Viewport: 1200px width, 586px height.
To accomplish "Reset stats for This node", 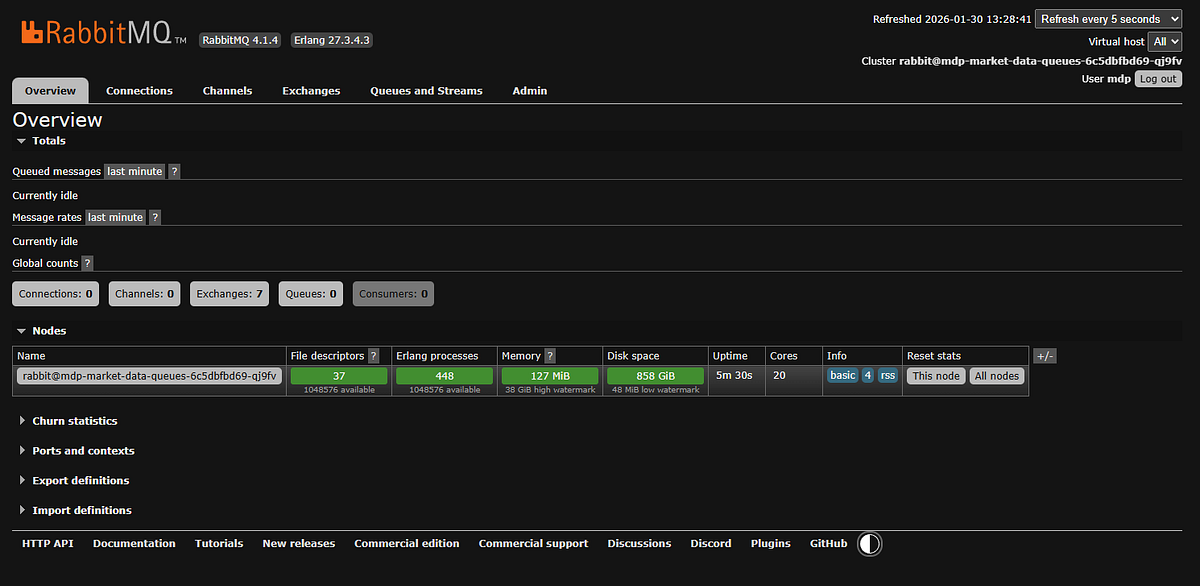I will pyautogui.click(x=935, y=376).
